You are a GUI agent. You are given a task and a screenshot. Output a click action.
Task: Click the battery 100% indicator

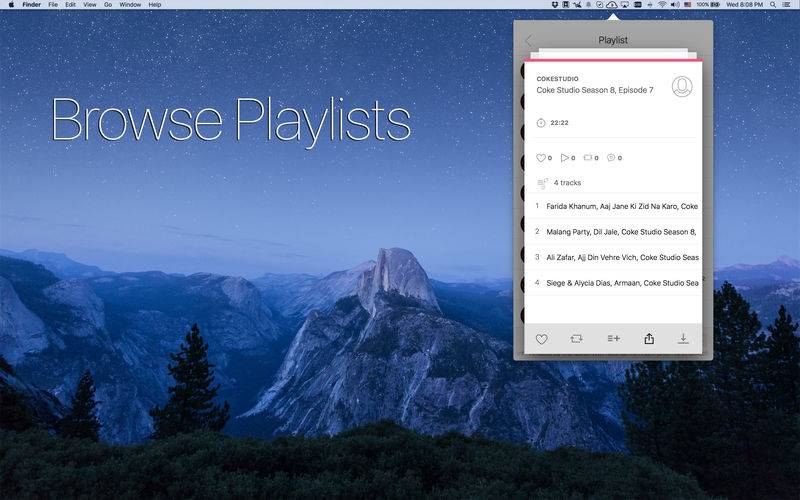click(708, 5)
